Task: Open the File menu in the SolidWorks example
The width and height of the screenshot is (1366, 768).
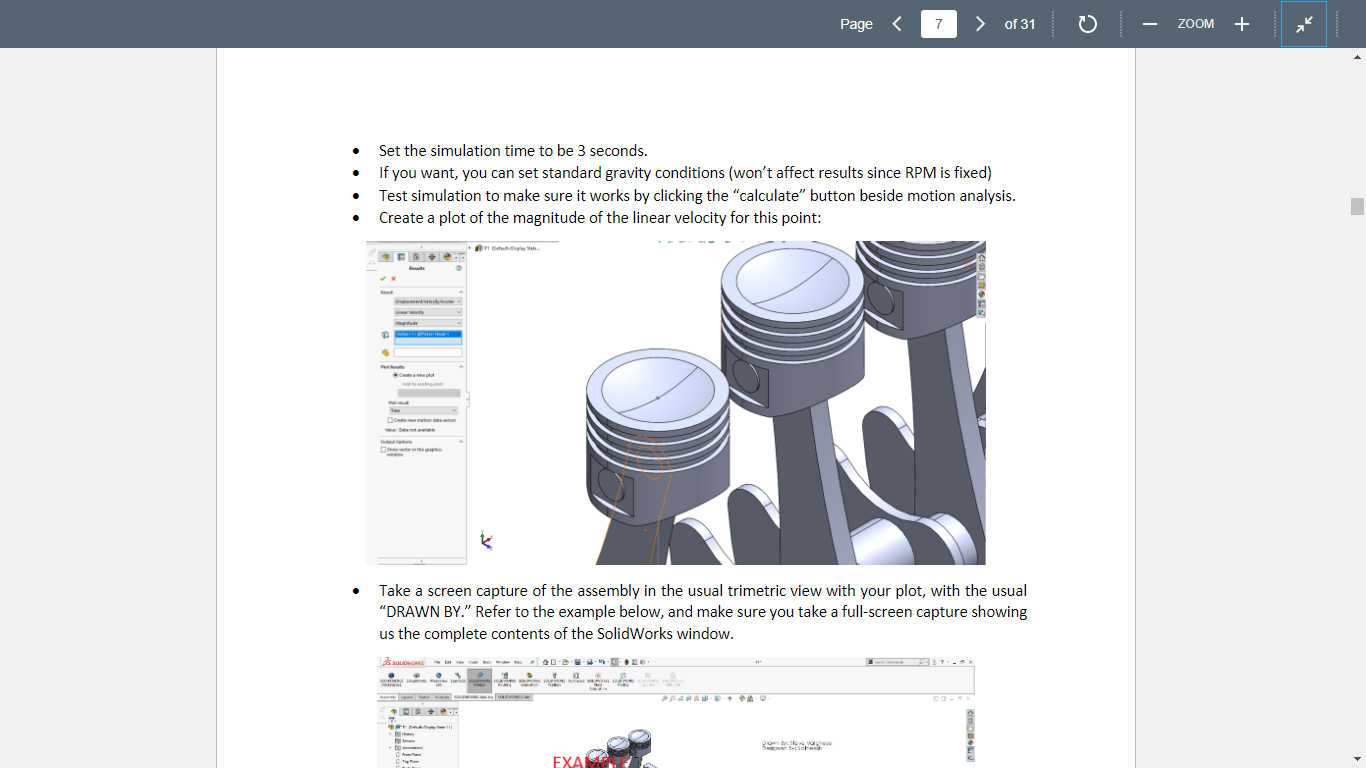Action: point(437,662)
